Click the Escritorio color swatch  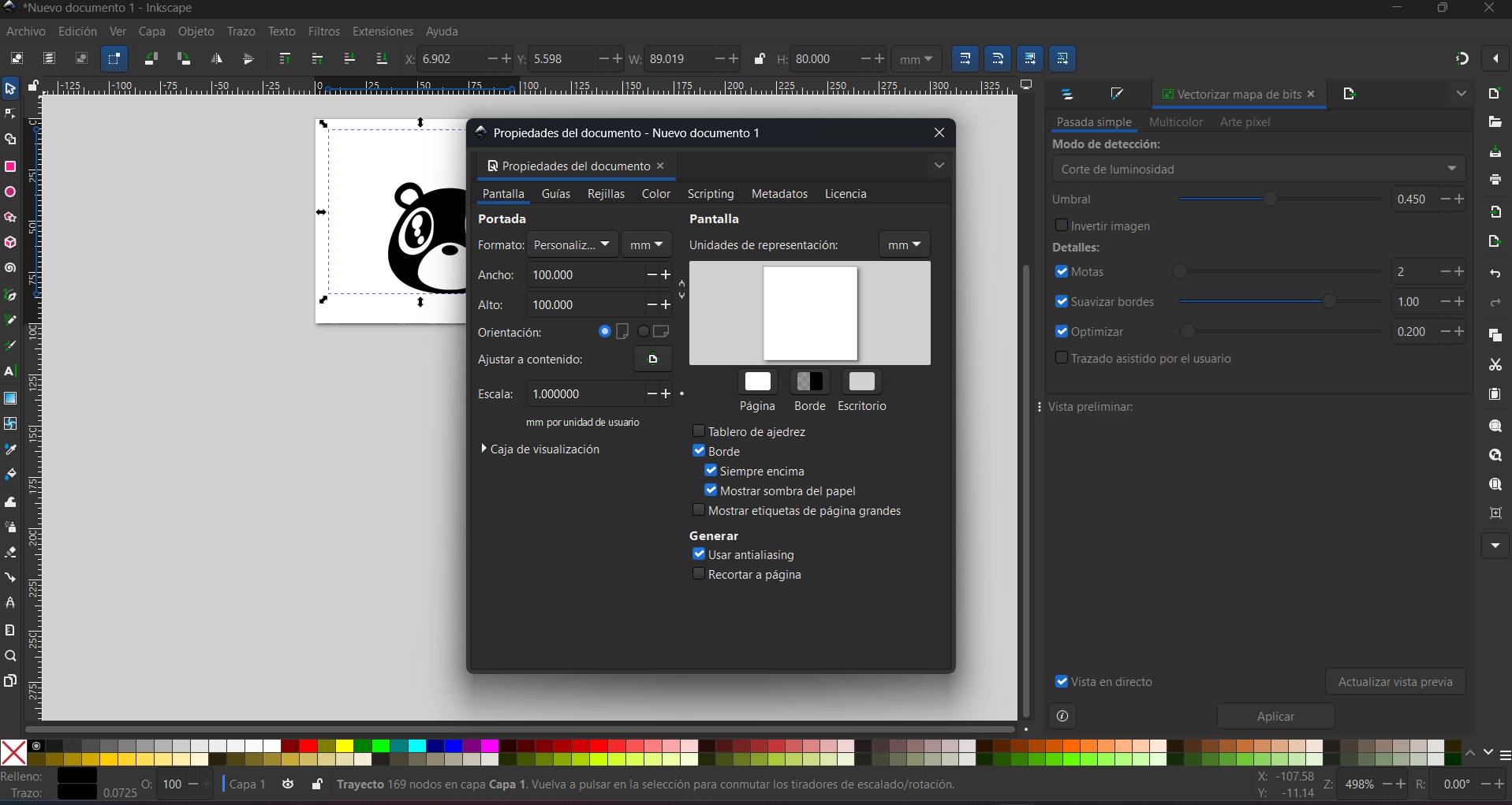(x=861, y=382)
